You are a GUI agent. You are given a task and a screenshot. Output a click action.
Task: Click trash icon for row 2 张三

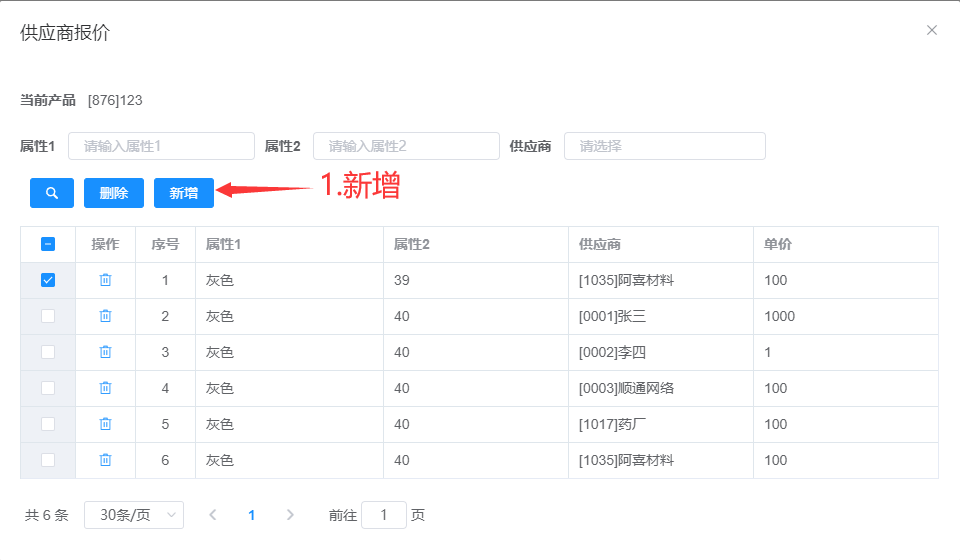(105, 316)
